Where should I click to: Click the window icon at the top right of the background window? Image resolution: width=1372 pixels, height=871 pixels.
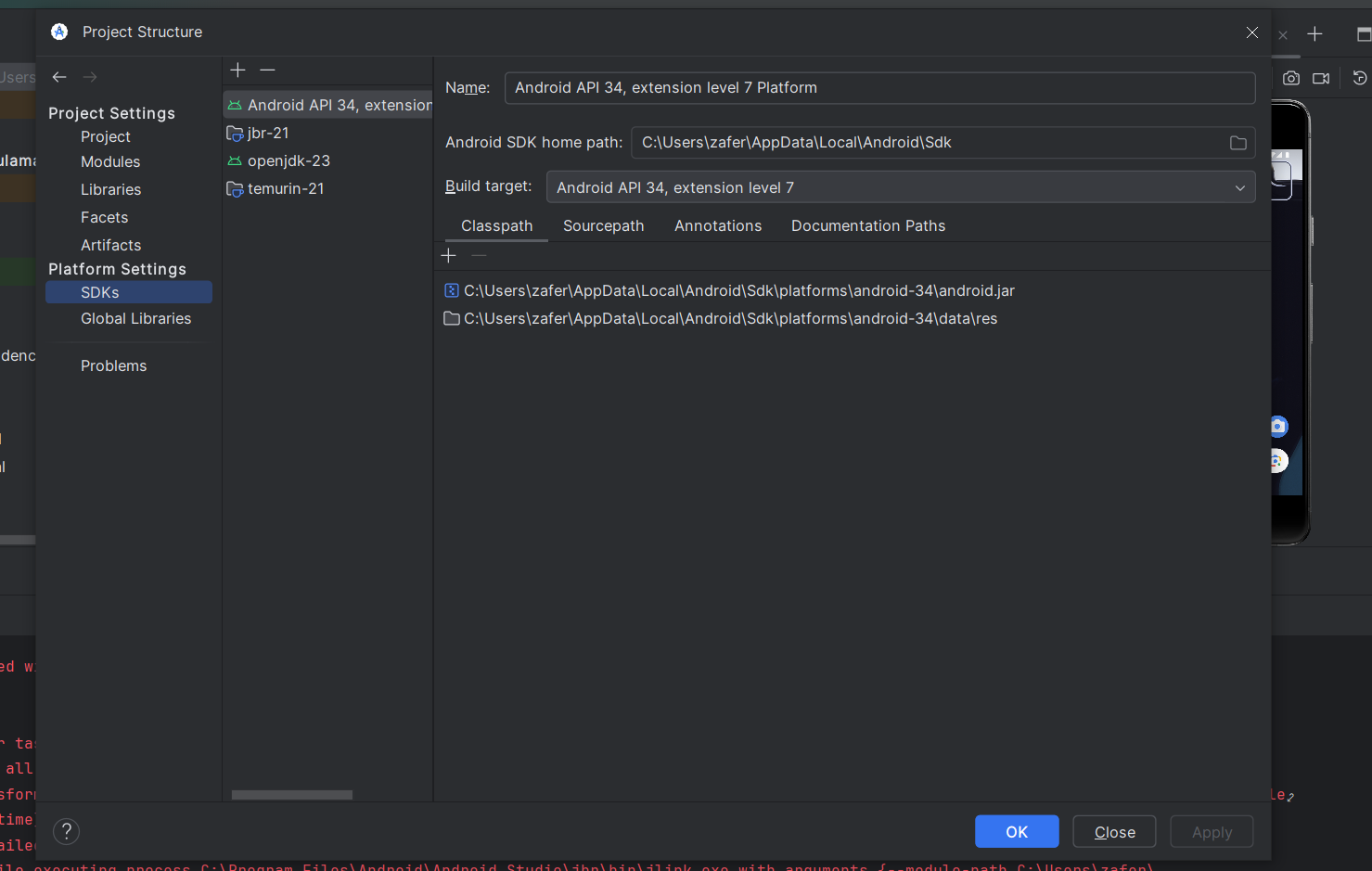[1364, 34]
